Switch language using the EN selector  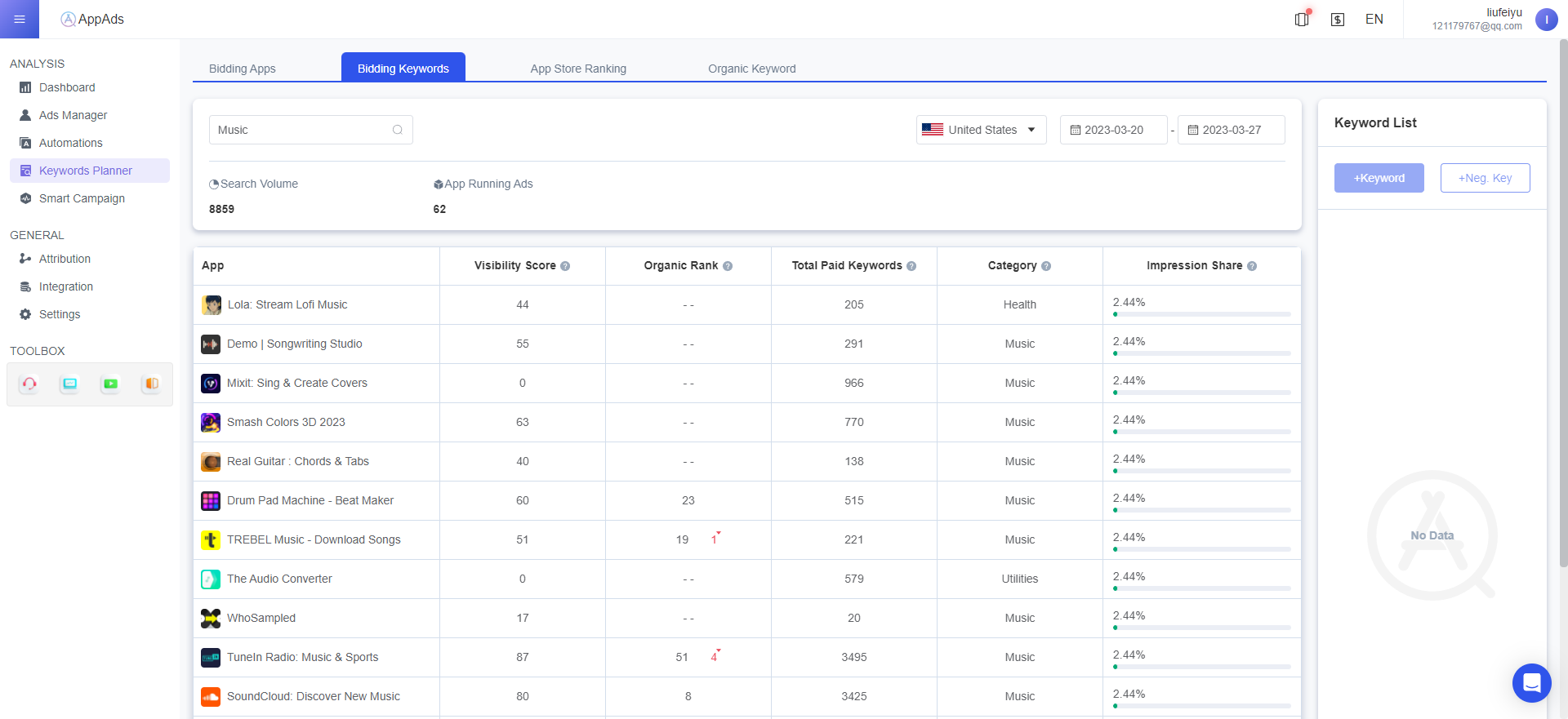[1374, 19]
